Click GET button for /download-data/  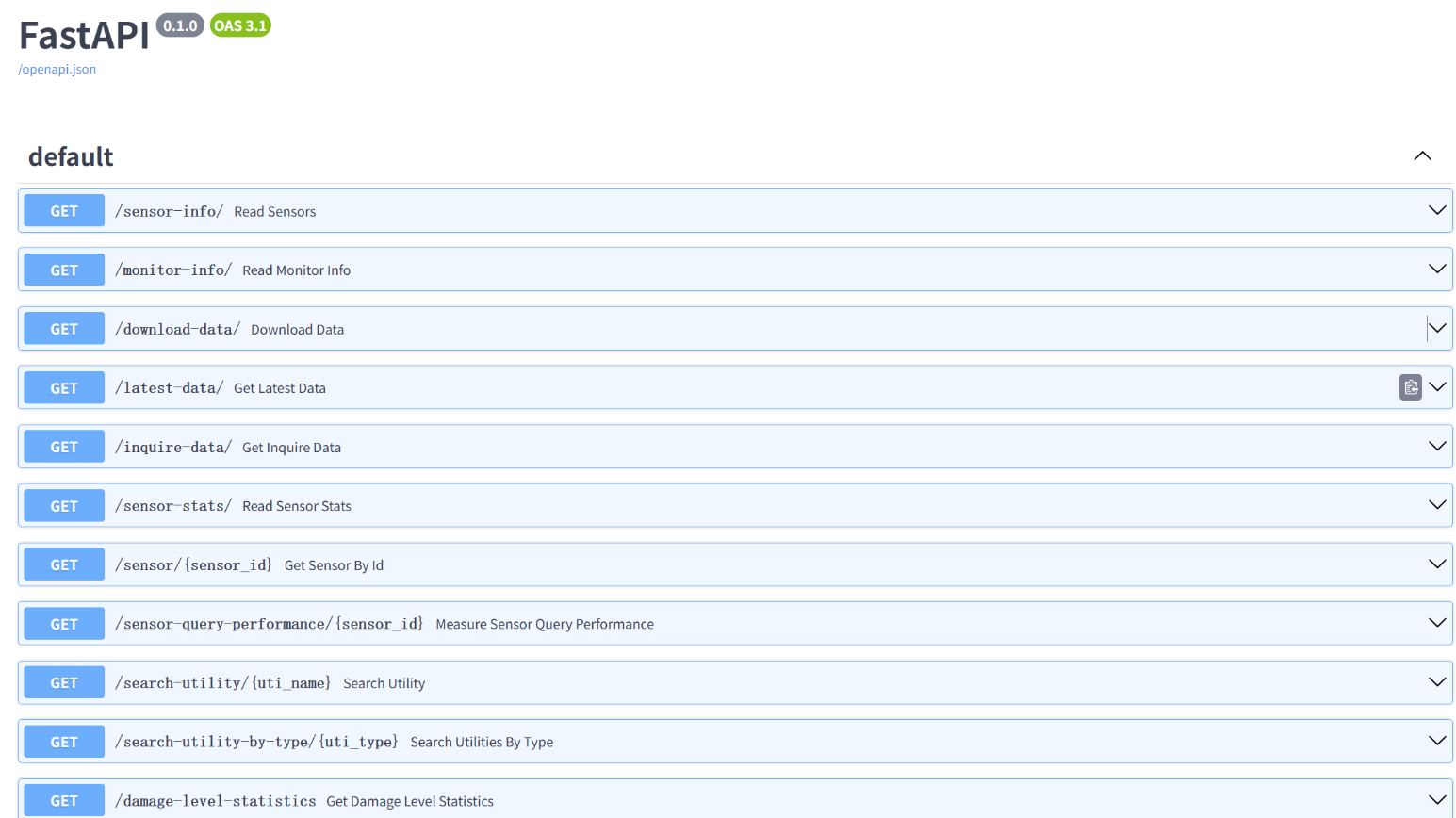pyautogui.click(x=64, y=329)
